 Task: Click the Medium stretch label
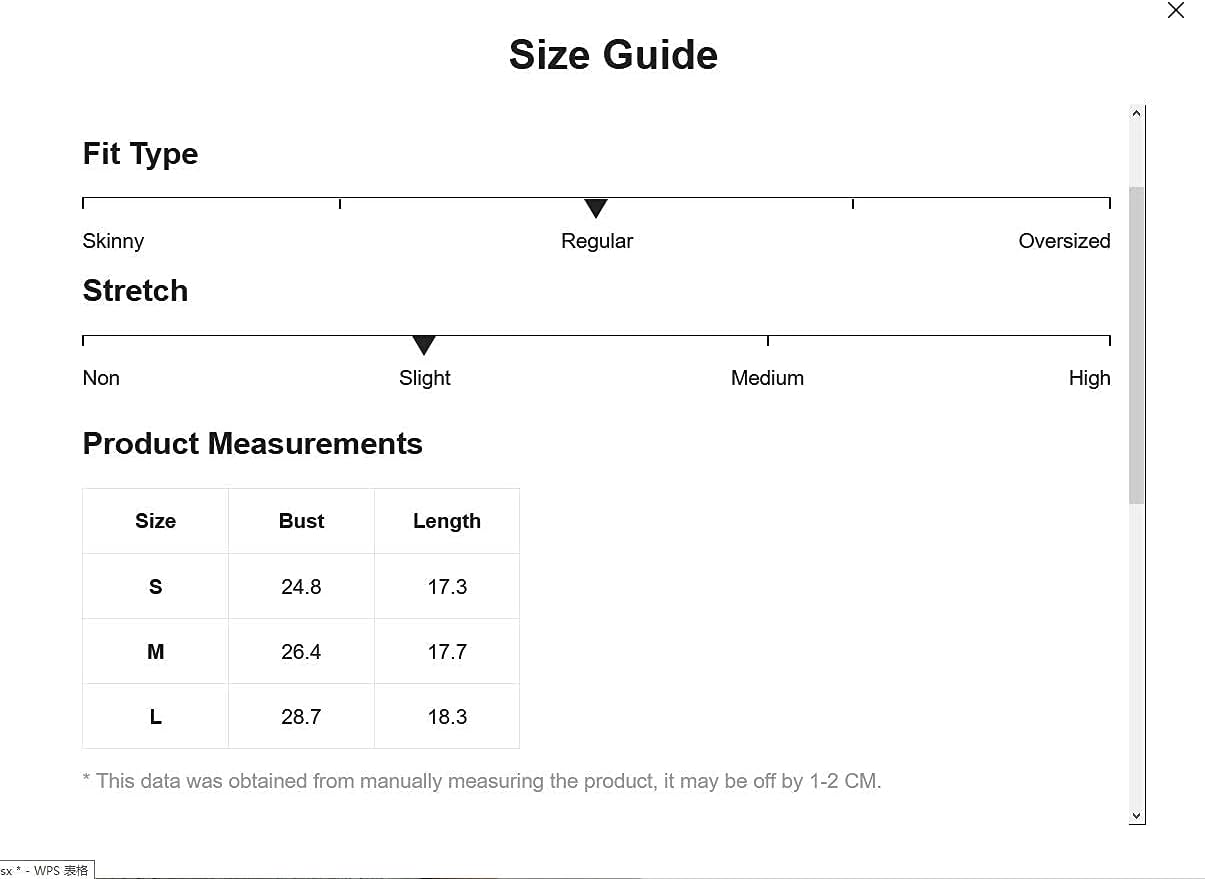[x=767, y=378]
